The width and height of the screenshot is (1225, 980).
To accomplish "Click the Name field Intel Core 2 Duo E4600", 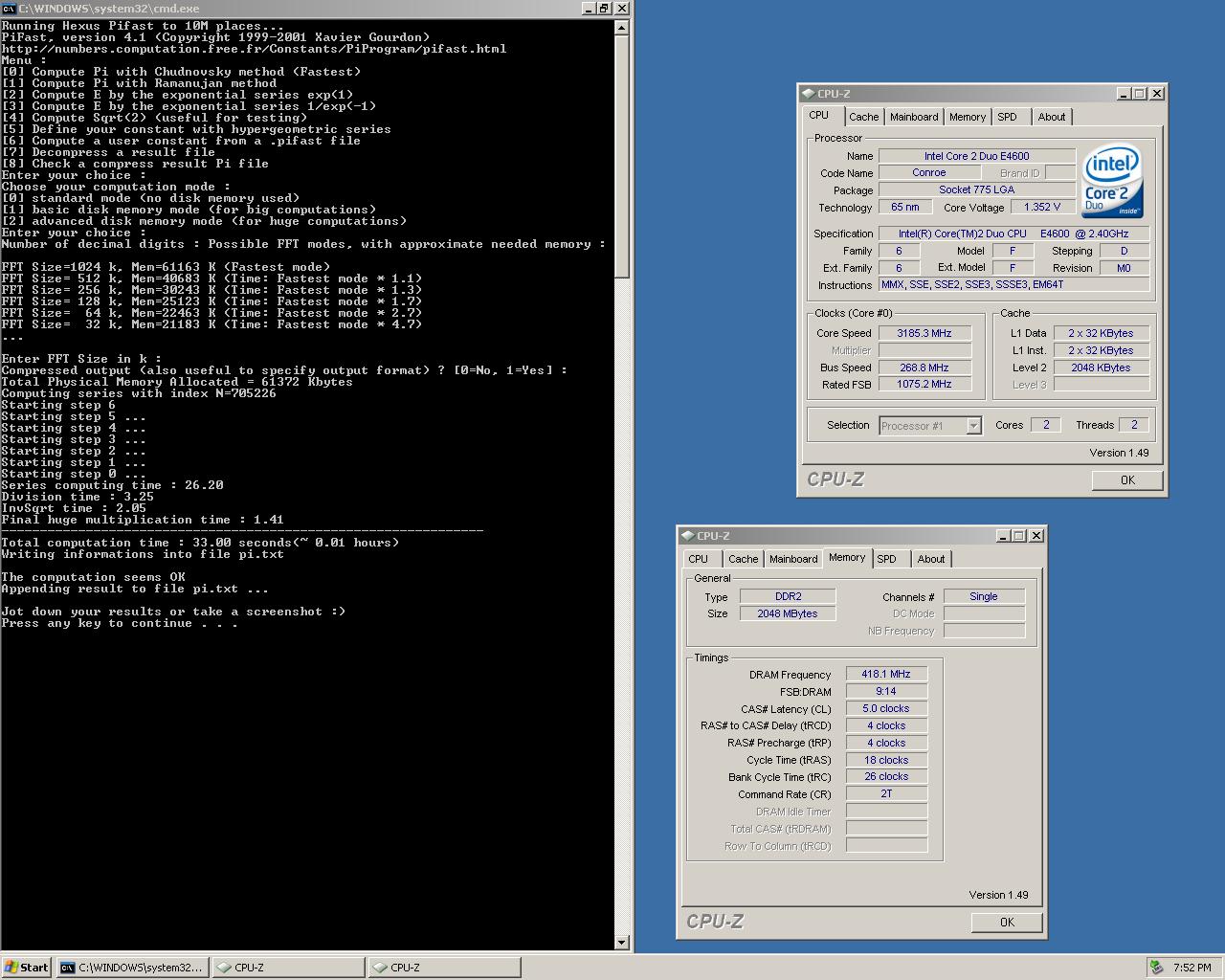I will tap(977, 156).
